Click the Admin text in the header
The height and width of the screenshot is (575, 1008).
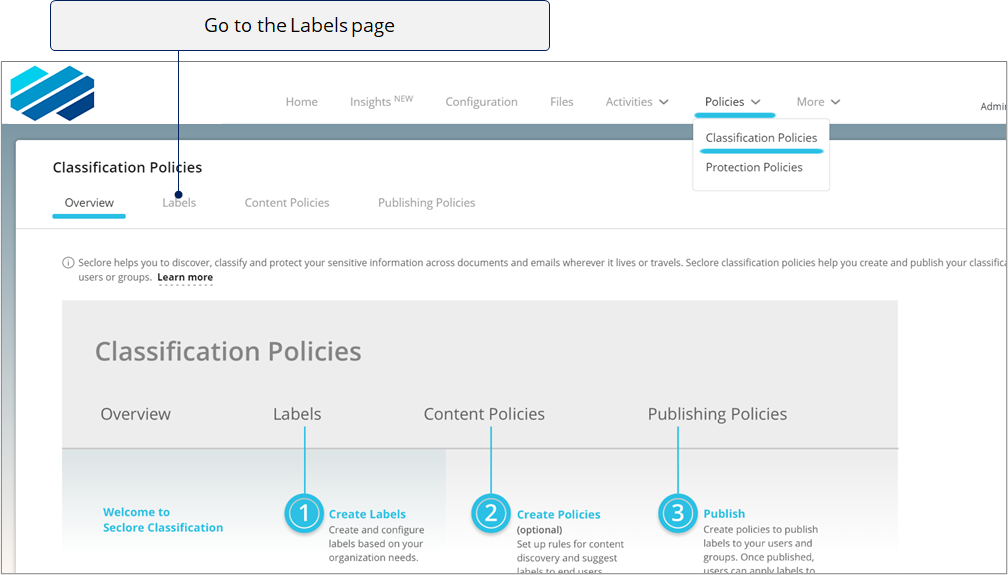993,107
